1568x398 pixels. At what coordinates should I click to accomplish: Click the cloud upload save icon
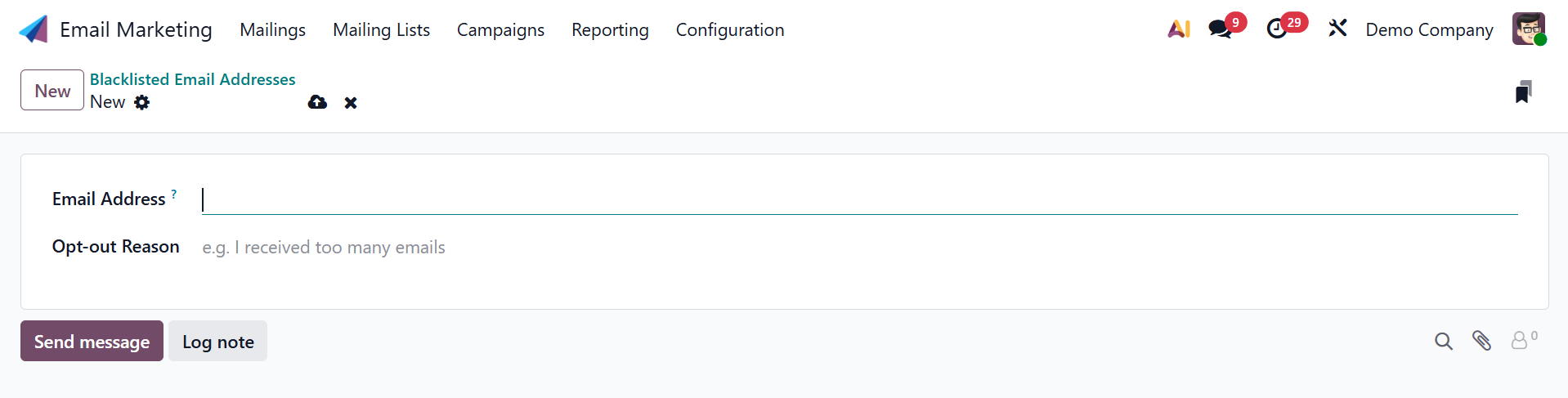click(317, 102)
